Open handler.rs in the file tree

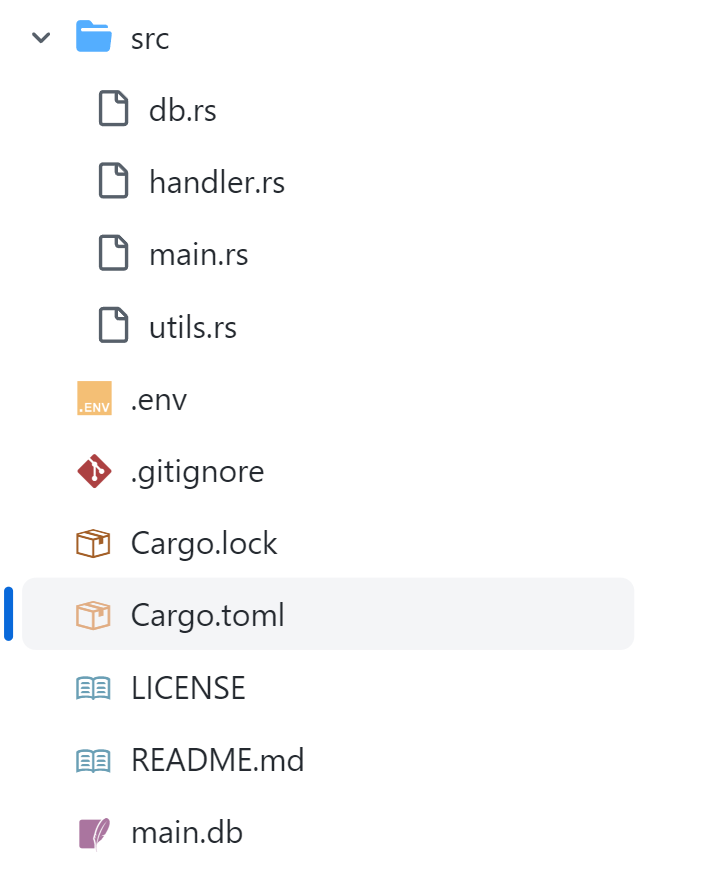pyautogui.click(x=217, y=183)
